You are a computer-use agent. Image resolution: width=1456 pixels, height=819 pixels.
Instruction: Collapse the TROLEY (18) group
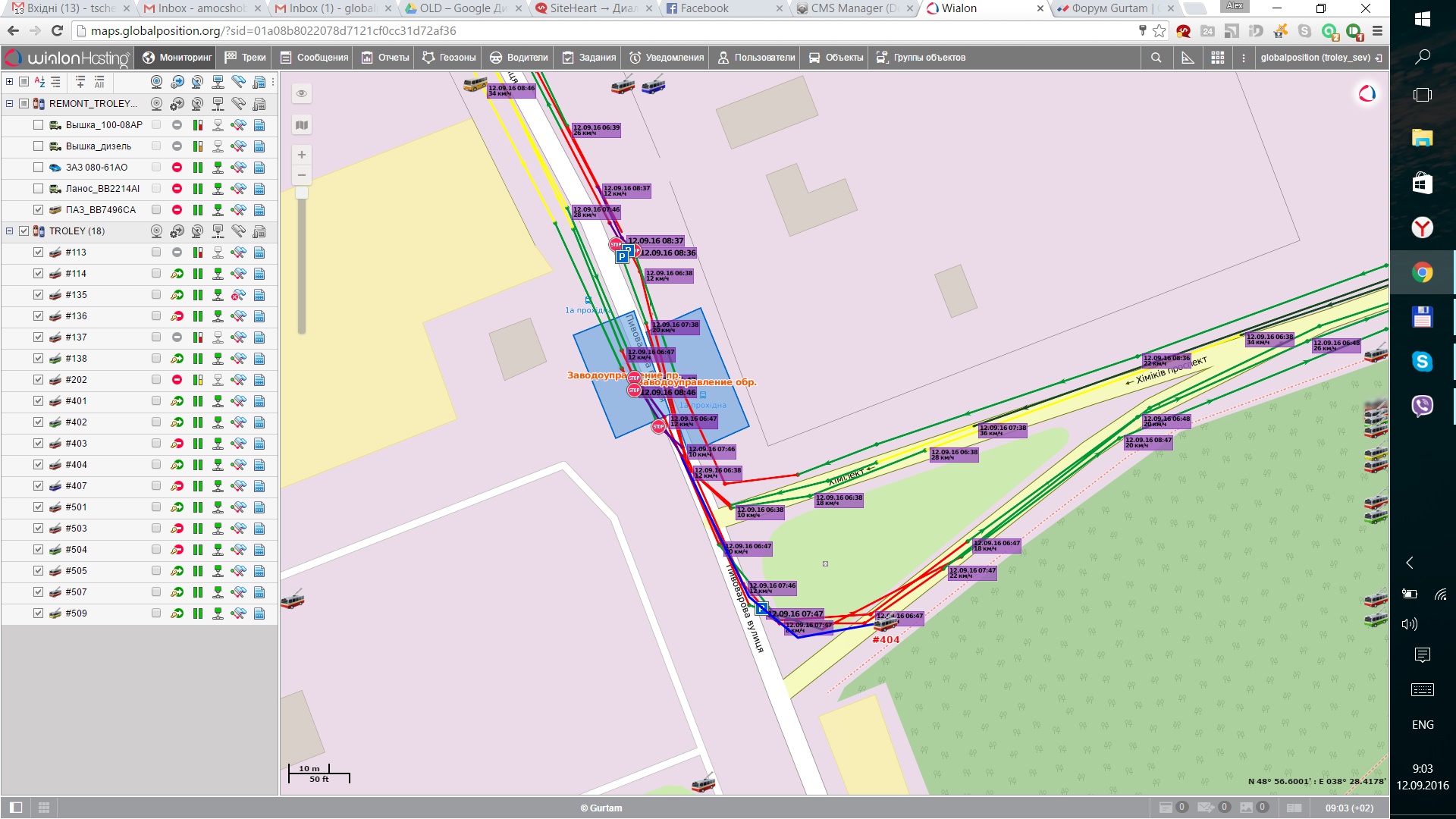point(9,231)
